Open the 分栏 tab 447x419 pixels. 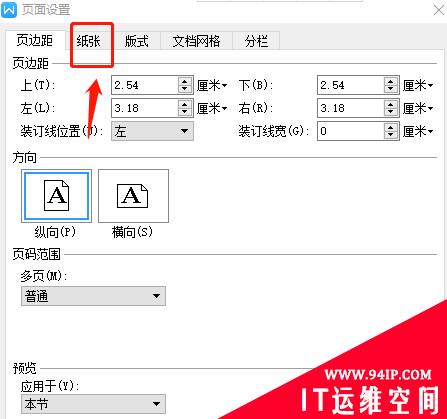coord(256,41)
